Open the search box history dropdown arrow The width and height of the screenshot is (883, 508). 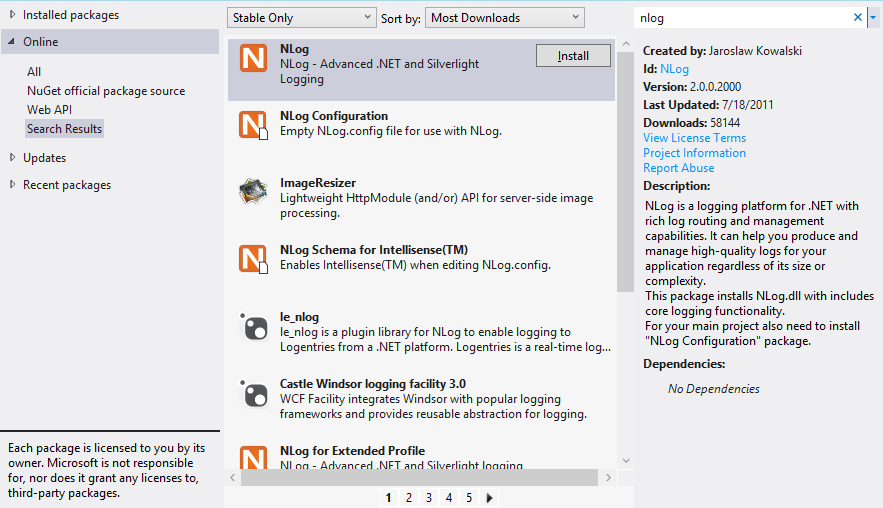point(873,17)
